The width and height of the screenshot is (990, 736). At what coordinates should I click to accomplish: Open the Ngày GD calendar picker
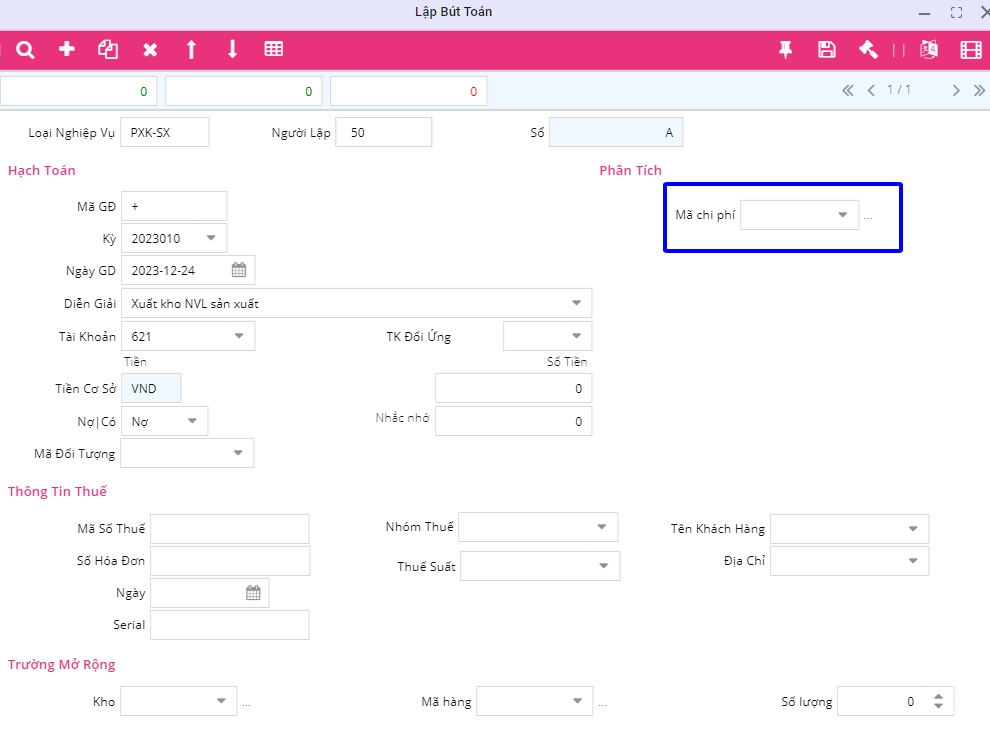click(239, 270)
